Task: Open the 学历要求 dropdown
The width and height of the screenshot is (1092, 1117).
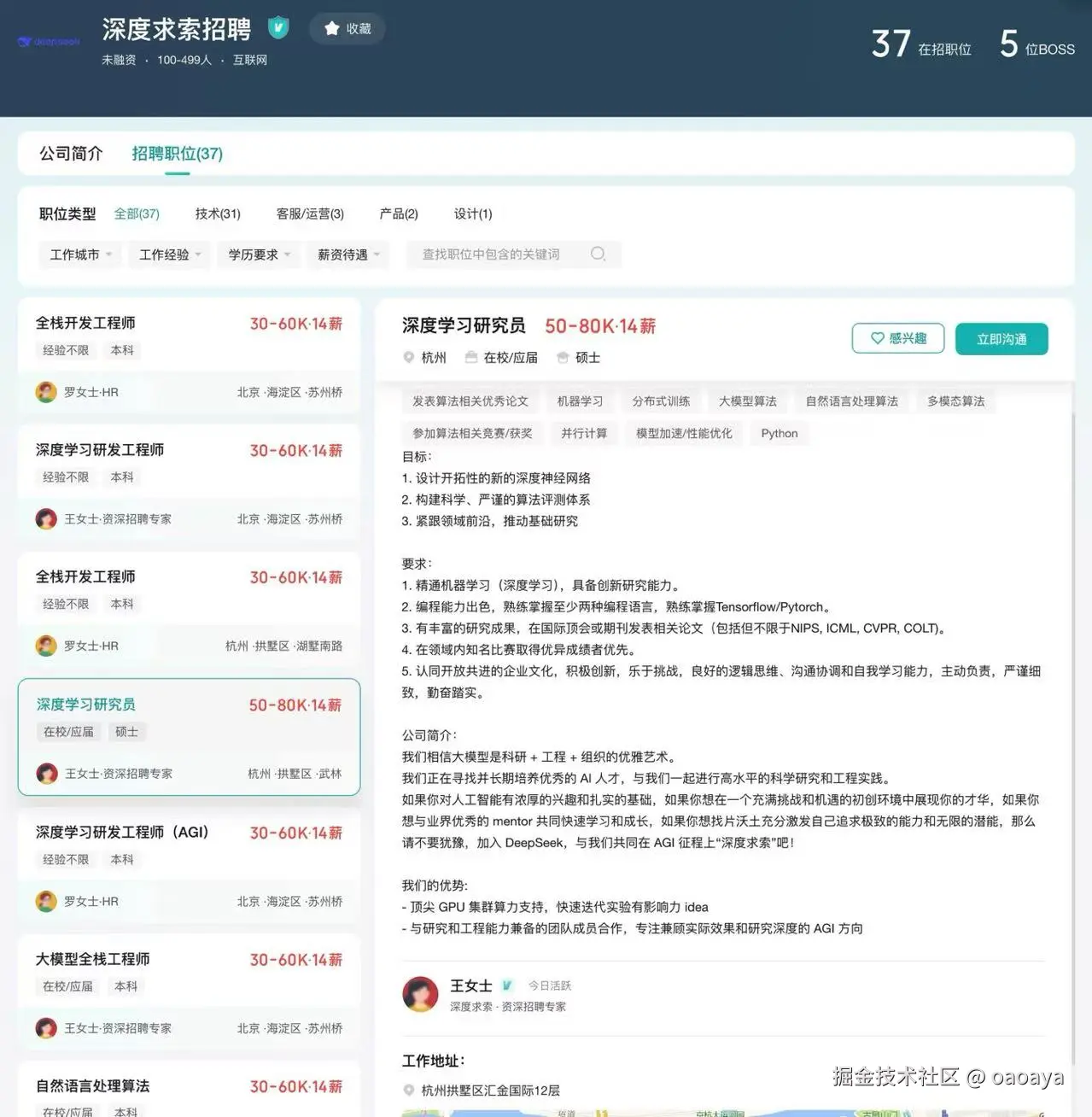Action: (260, 254)
